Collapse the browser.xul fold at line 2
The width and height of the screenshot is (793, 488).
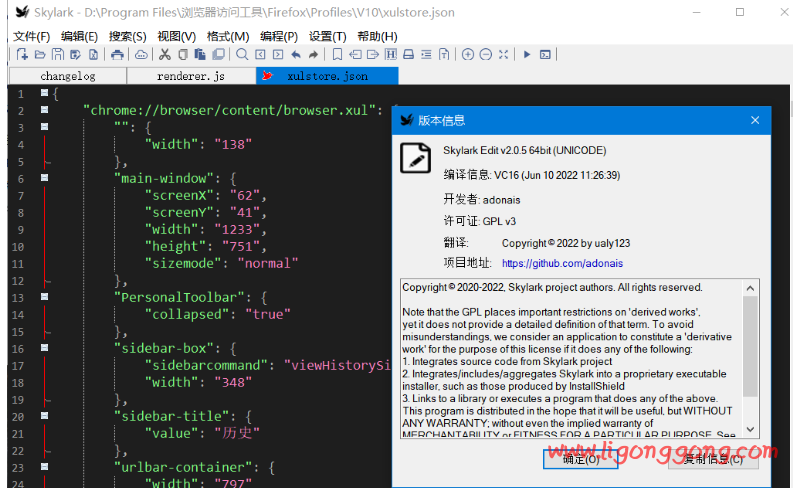pos(45,110)
